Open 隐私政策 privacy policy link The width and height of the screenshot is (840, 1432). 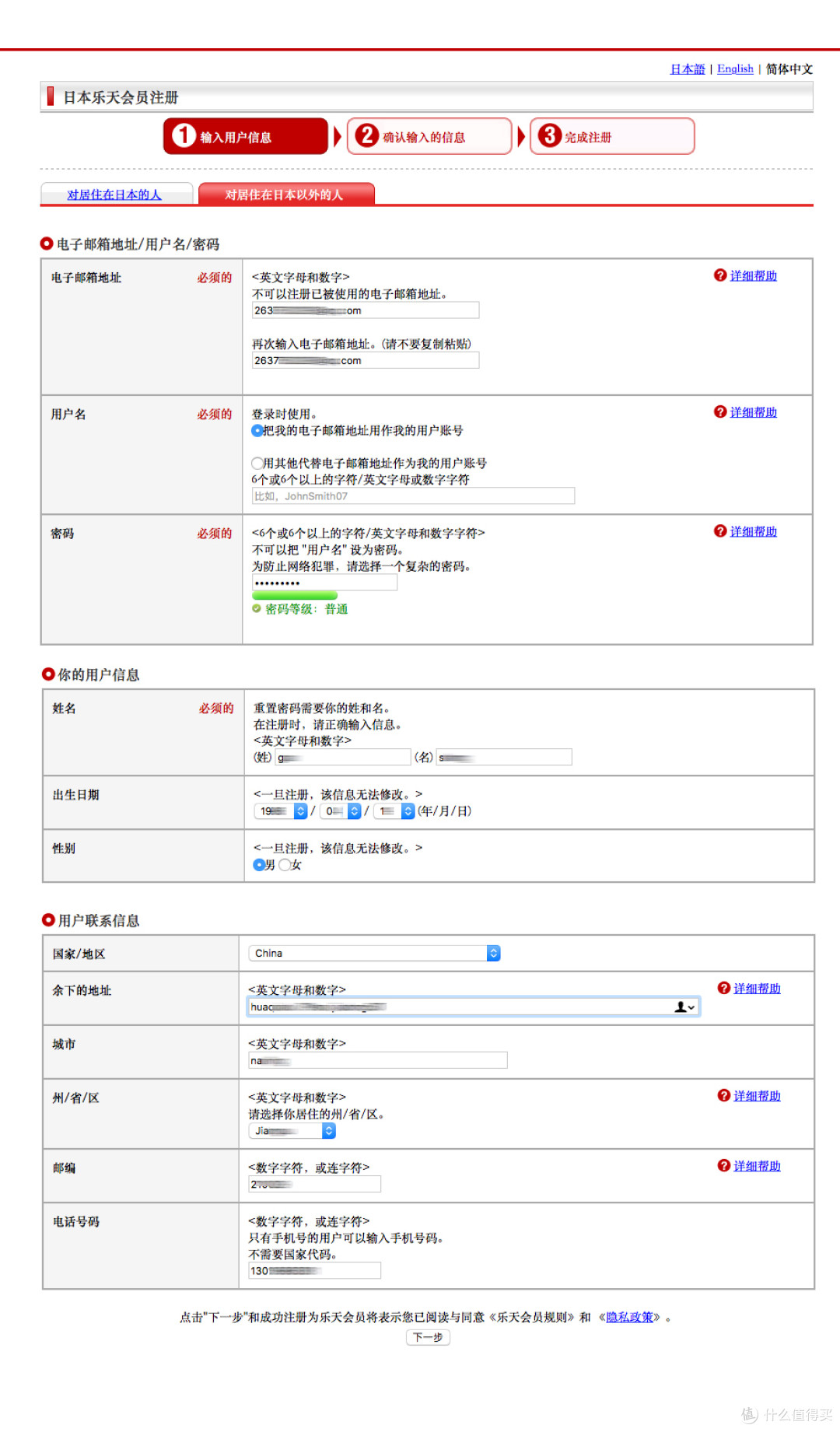(630, 1317)
